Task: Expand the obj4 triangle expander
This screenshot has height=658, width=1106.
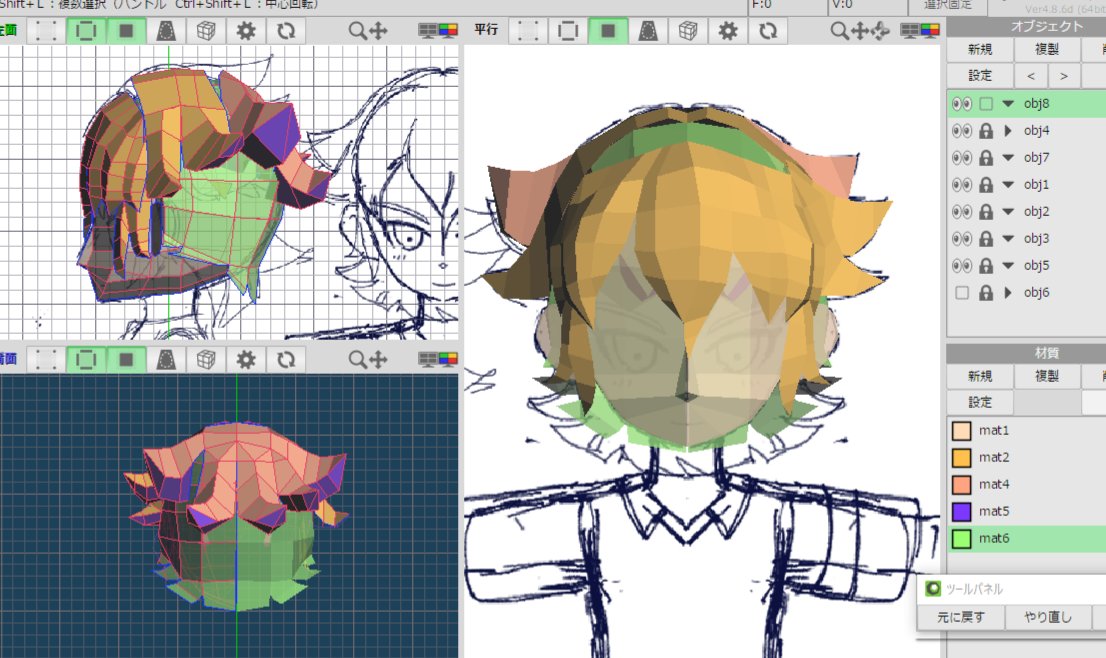Action: pyautogui.click(x=1008, y=130)
